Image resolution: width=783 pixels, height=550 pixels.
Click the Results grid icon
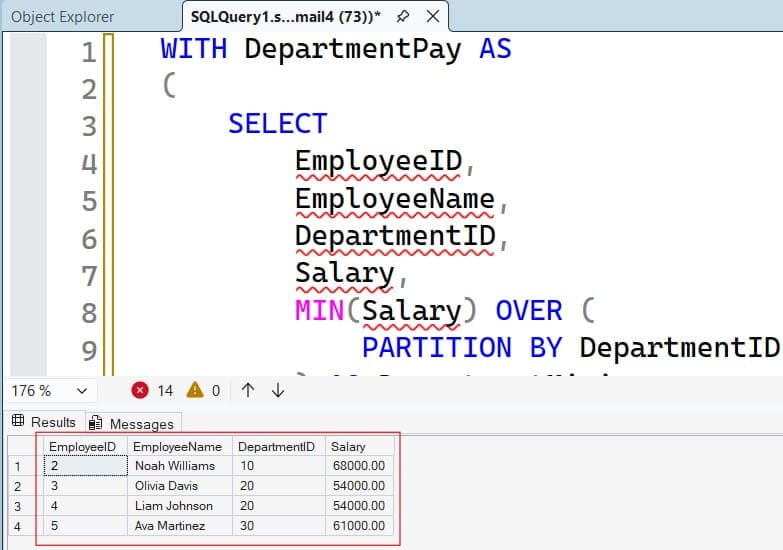click(18, 420)
